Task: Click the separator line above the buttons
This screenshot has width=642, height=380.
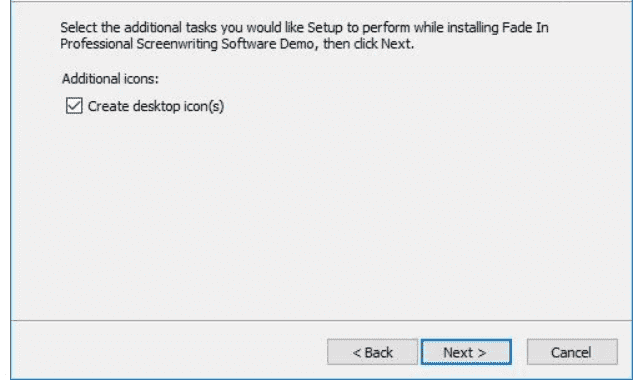Action: (321, 320)
